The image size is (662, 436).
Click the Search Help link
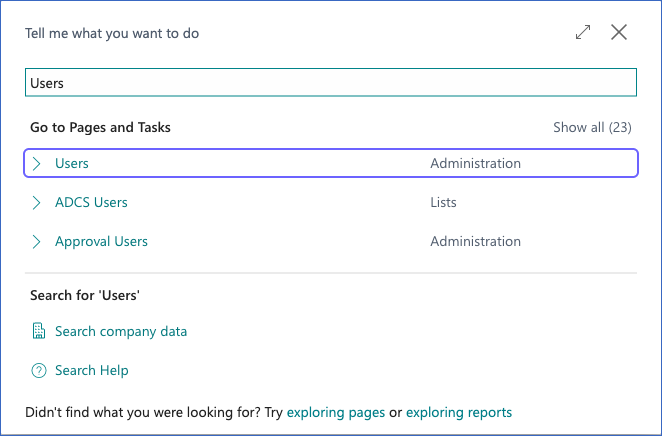tap(92, 370)
